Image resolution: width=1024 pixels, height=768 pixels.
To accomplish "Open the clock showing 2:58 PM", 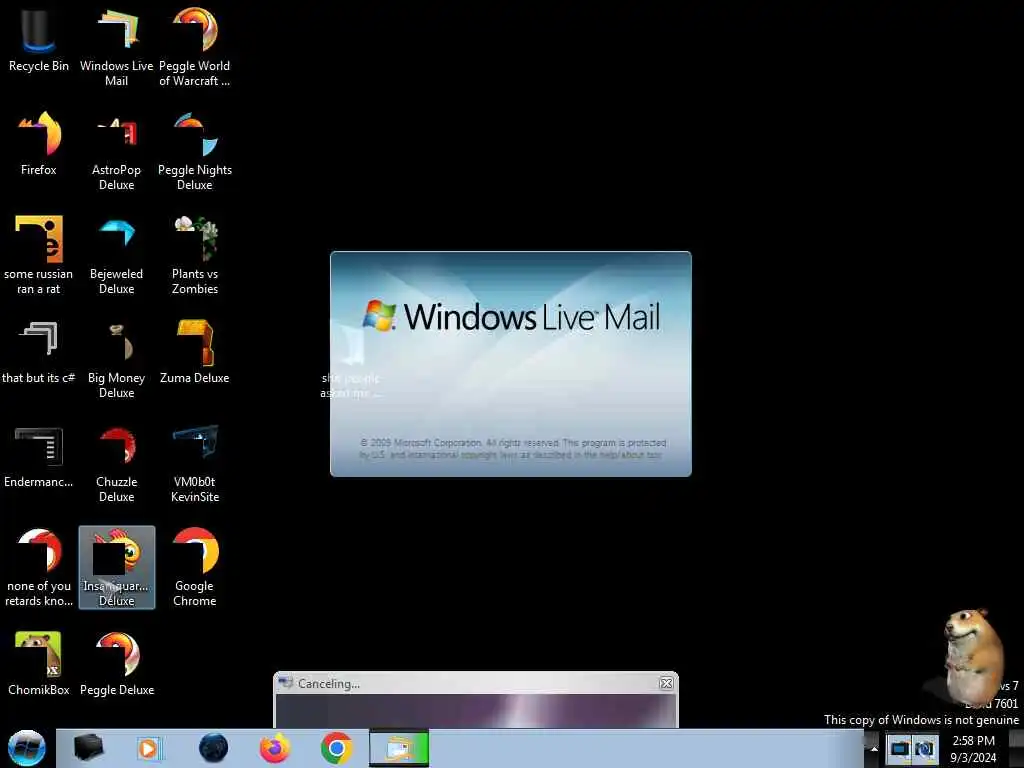I will pos(973,748).
